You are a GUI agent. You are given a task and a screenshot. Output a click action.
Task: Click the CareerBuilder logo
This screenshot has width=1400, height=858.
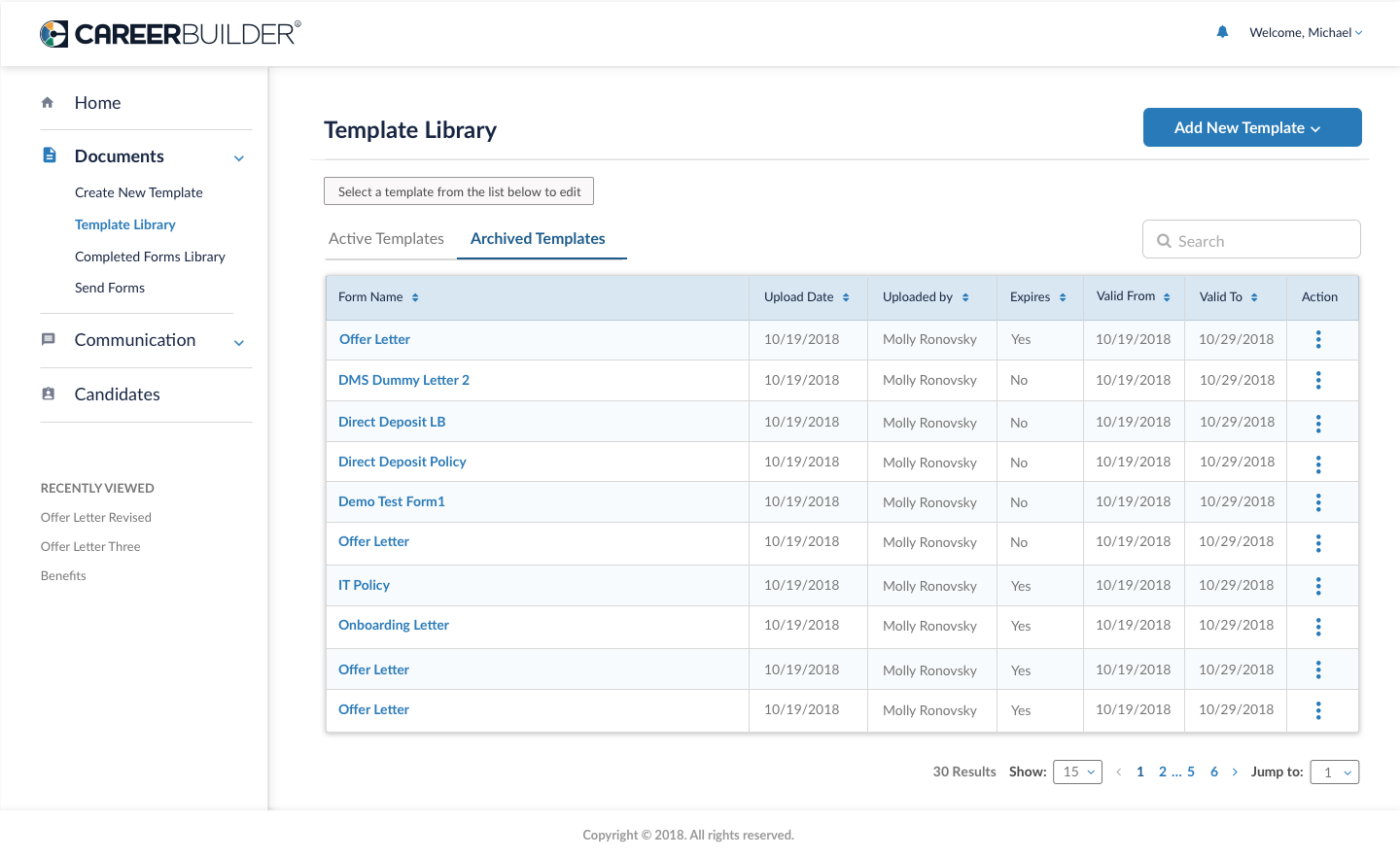click(x=170, y=34)
